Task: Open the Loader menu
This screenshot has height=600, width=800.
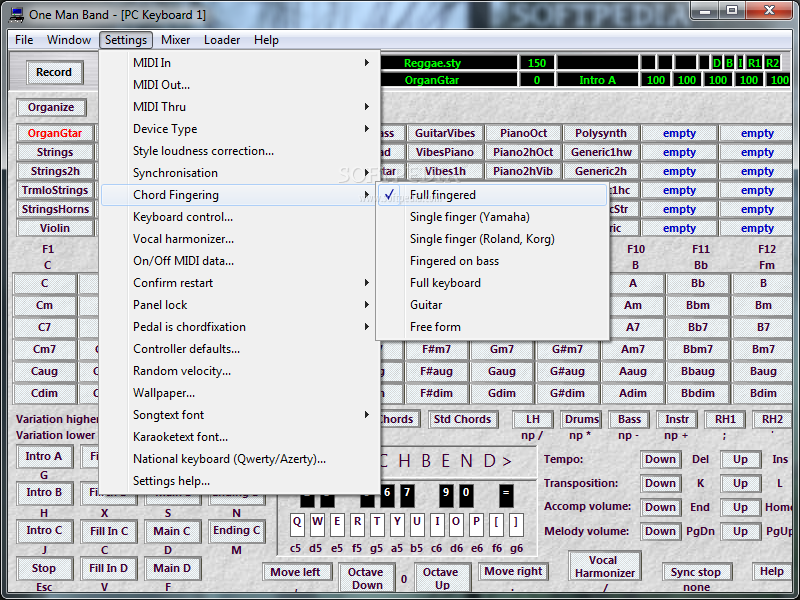Action: point(222,40)
